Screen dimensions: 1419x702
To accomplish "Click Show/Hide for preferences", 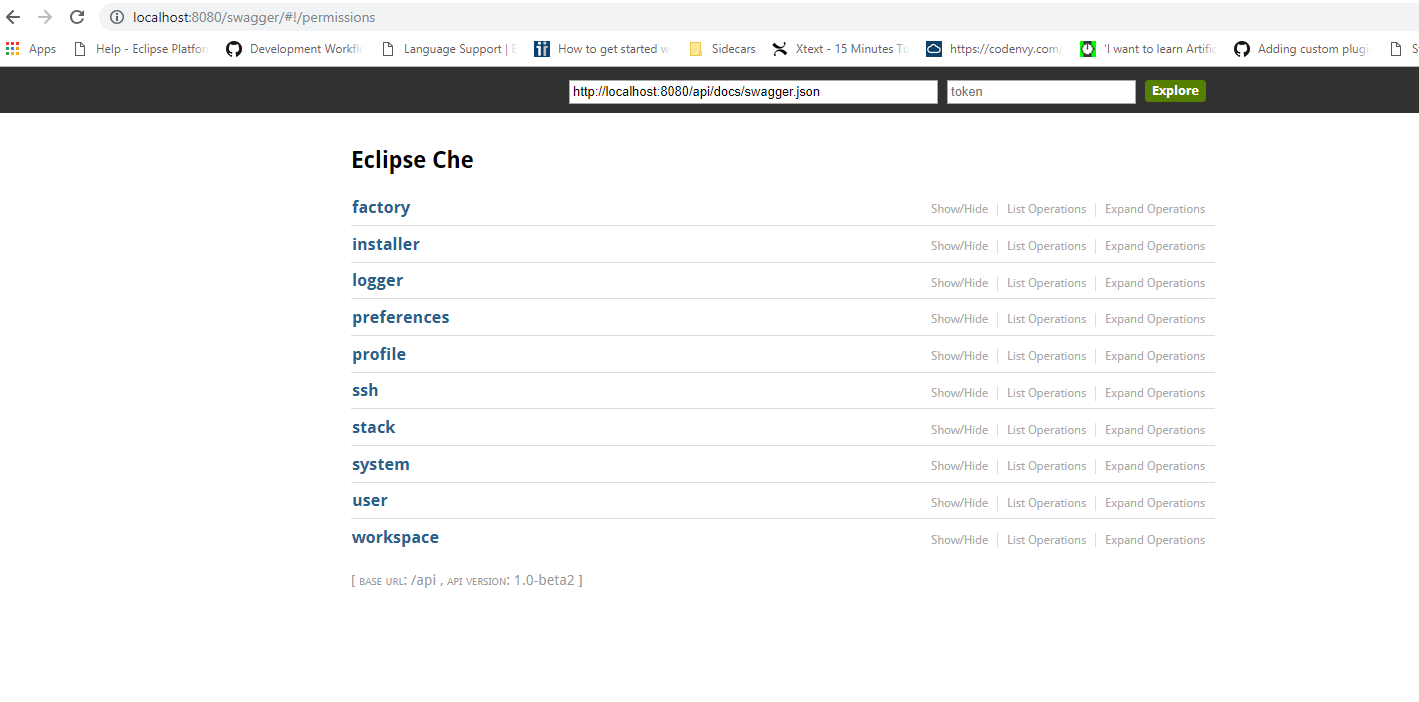I will coord(959,319).
